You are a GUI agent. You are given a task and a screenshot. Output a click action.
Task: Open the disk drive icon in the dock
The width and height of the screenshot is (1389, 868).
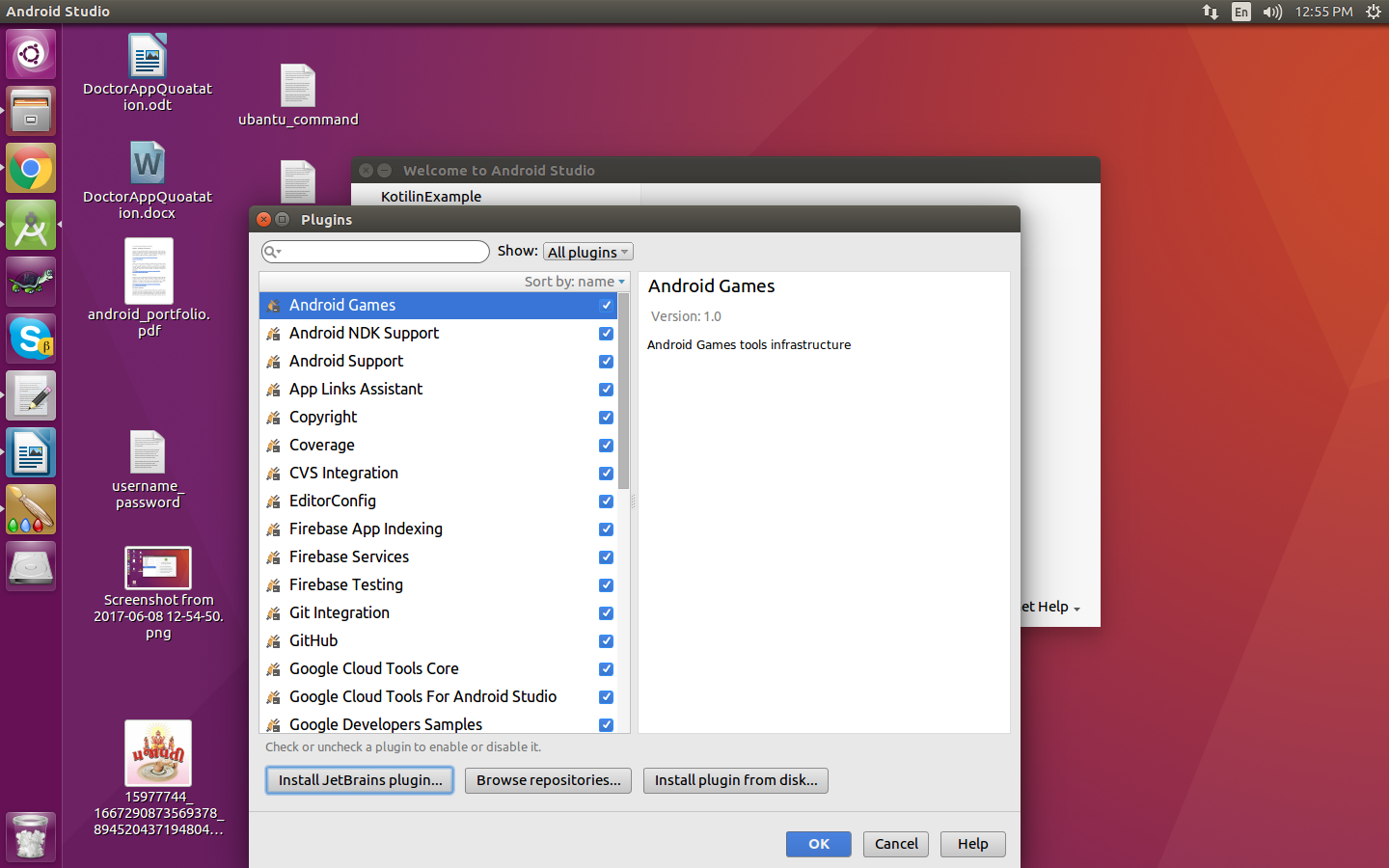[x=31, y=566]
